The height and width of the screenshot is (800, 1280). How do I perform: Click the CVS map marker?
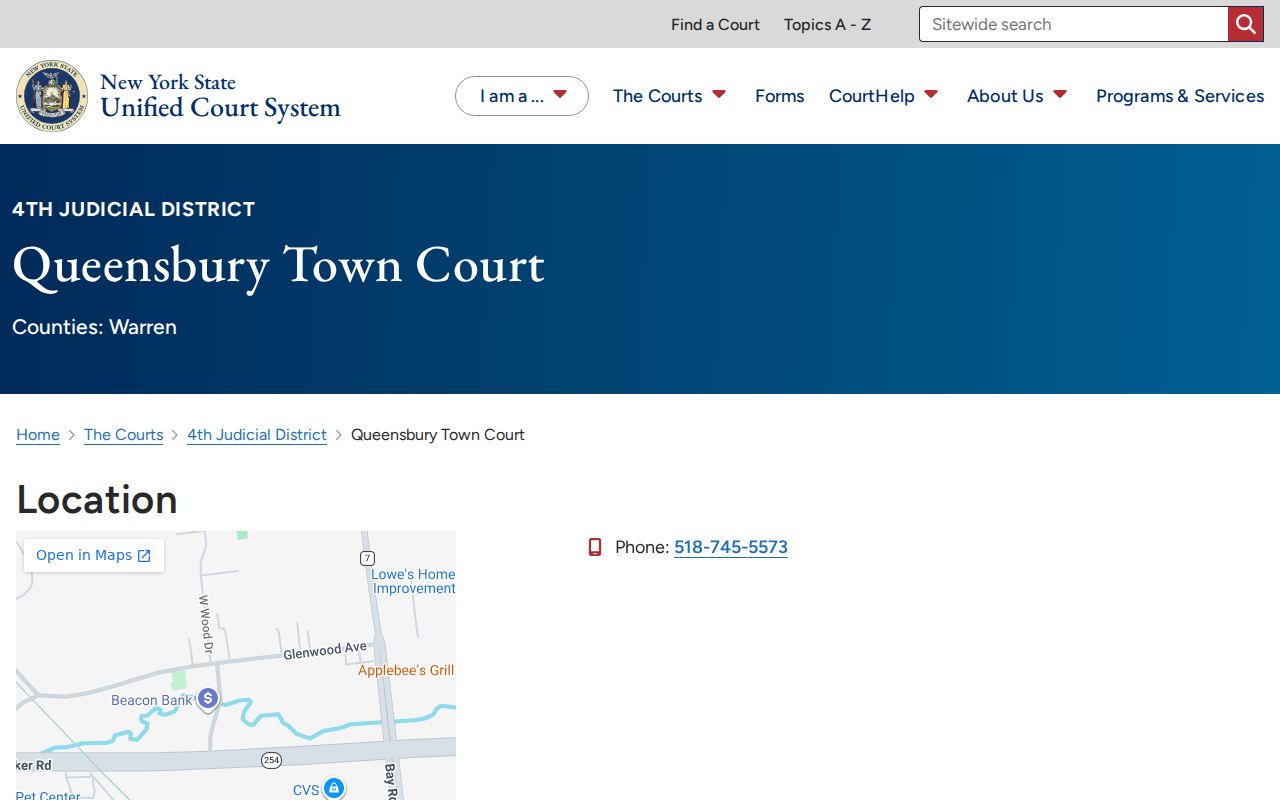tap(334, 789)
